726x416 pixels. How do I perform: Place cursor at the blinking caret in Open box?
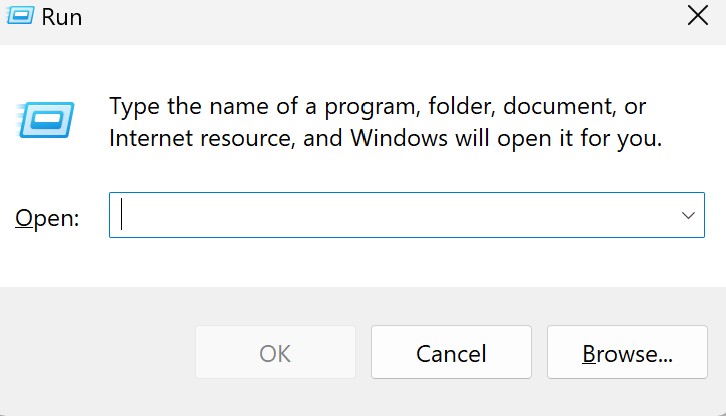tap(121, 214)
